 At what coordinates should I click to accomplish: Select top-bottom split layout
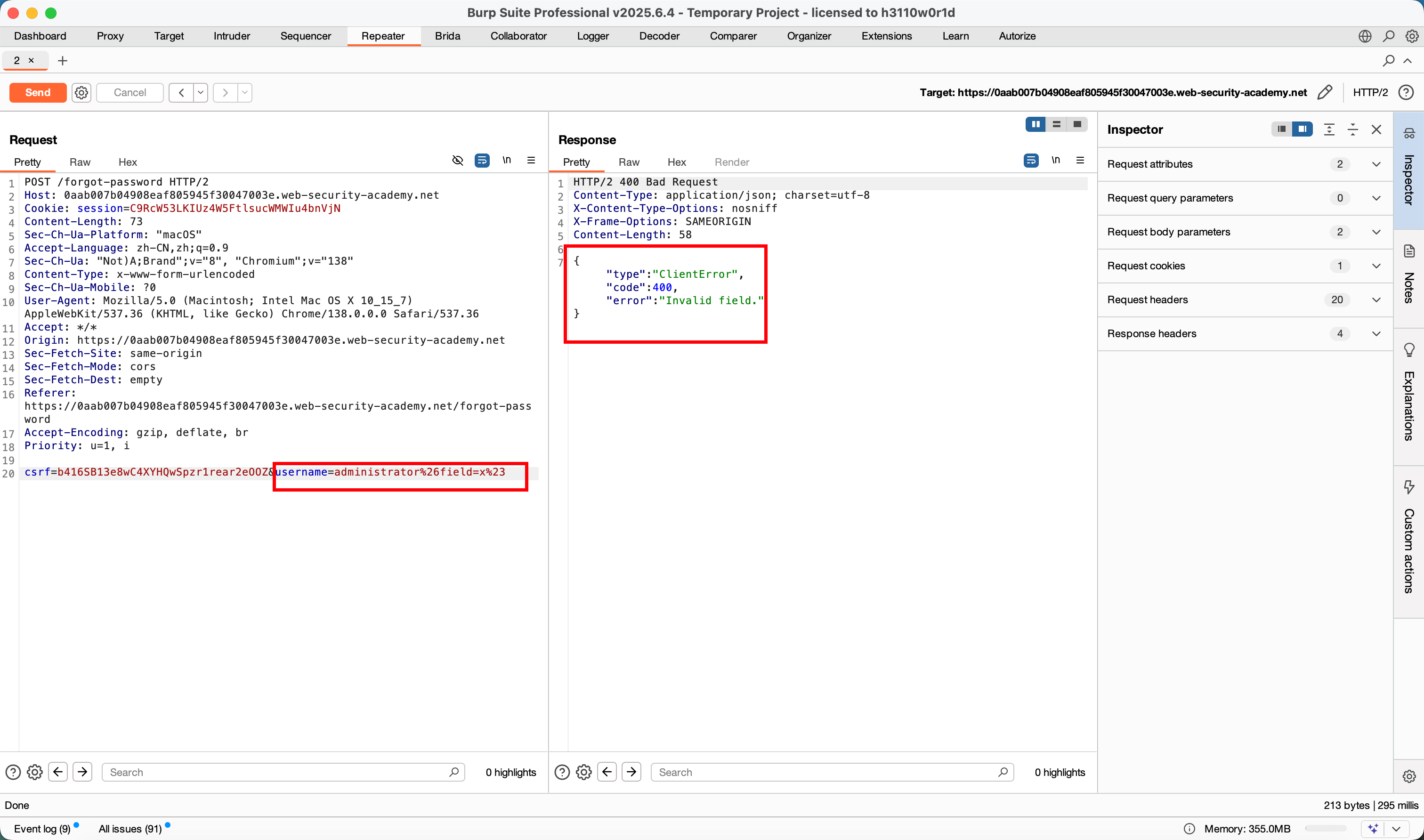pyautogui.click(x=1056, y=124)
